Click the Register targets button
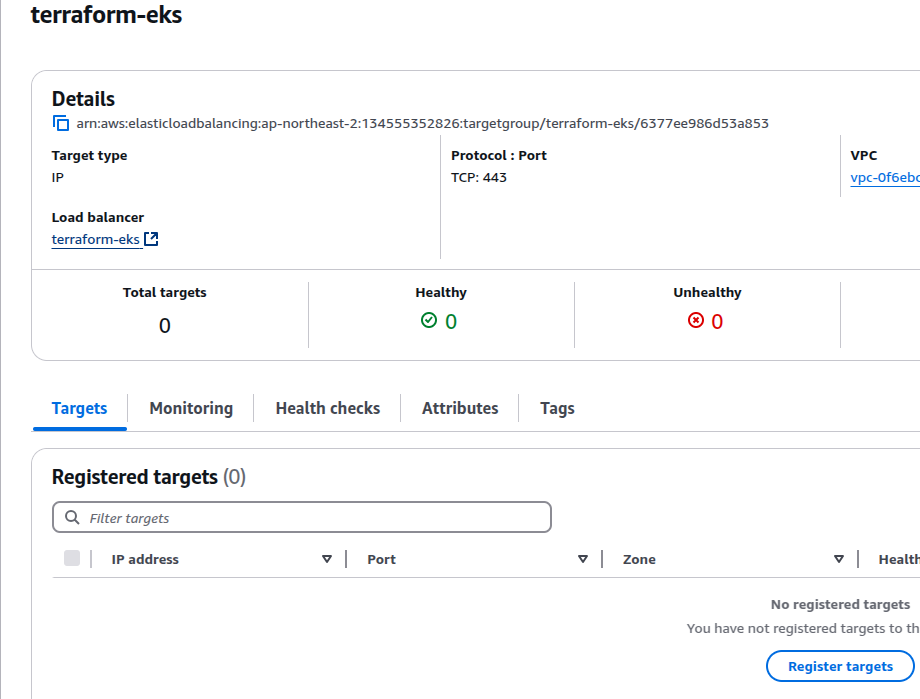This screenshot has width=920, height=699. tap(840, 666)
